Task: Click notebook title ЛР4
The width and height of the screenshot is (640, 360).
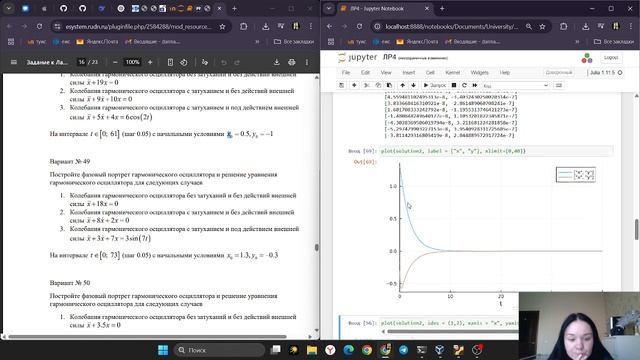Action: 389,58
